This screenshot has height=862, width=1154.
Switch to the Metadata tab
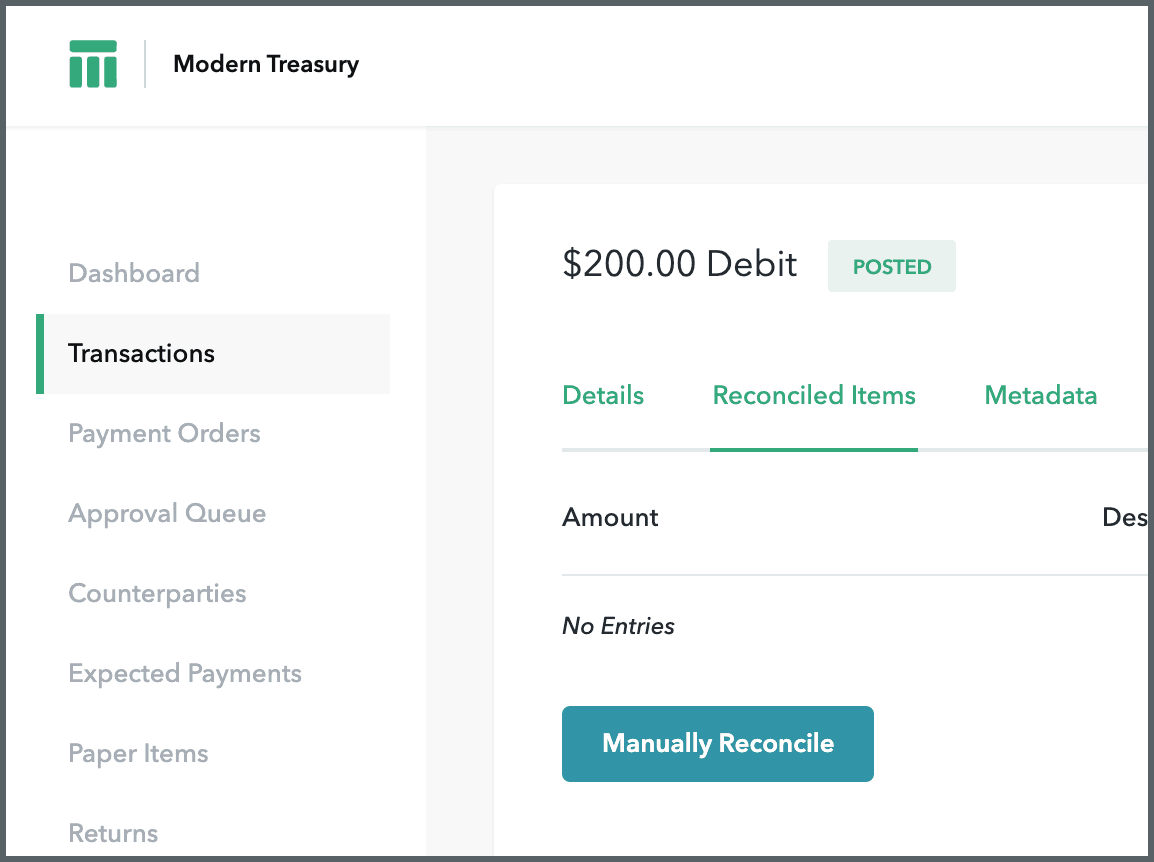tap(1040, 395)
